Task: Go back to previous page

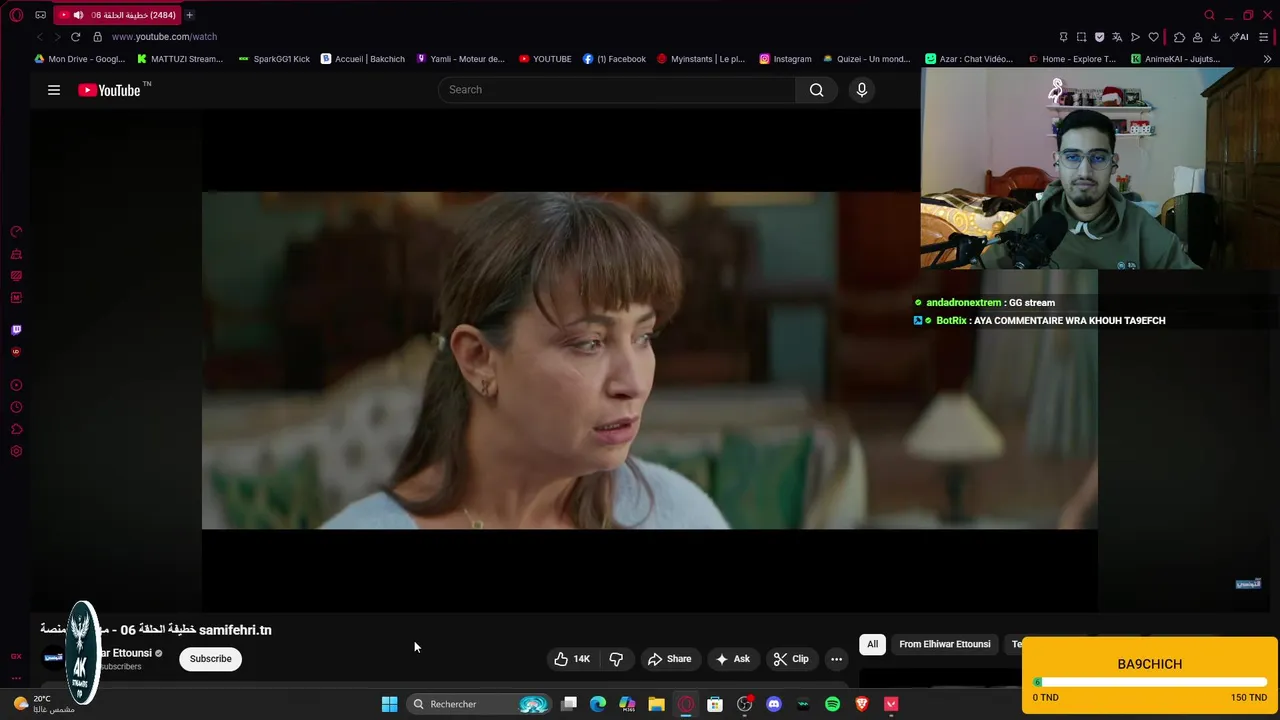Action: (x=39, y=37)
